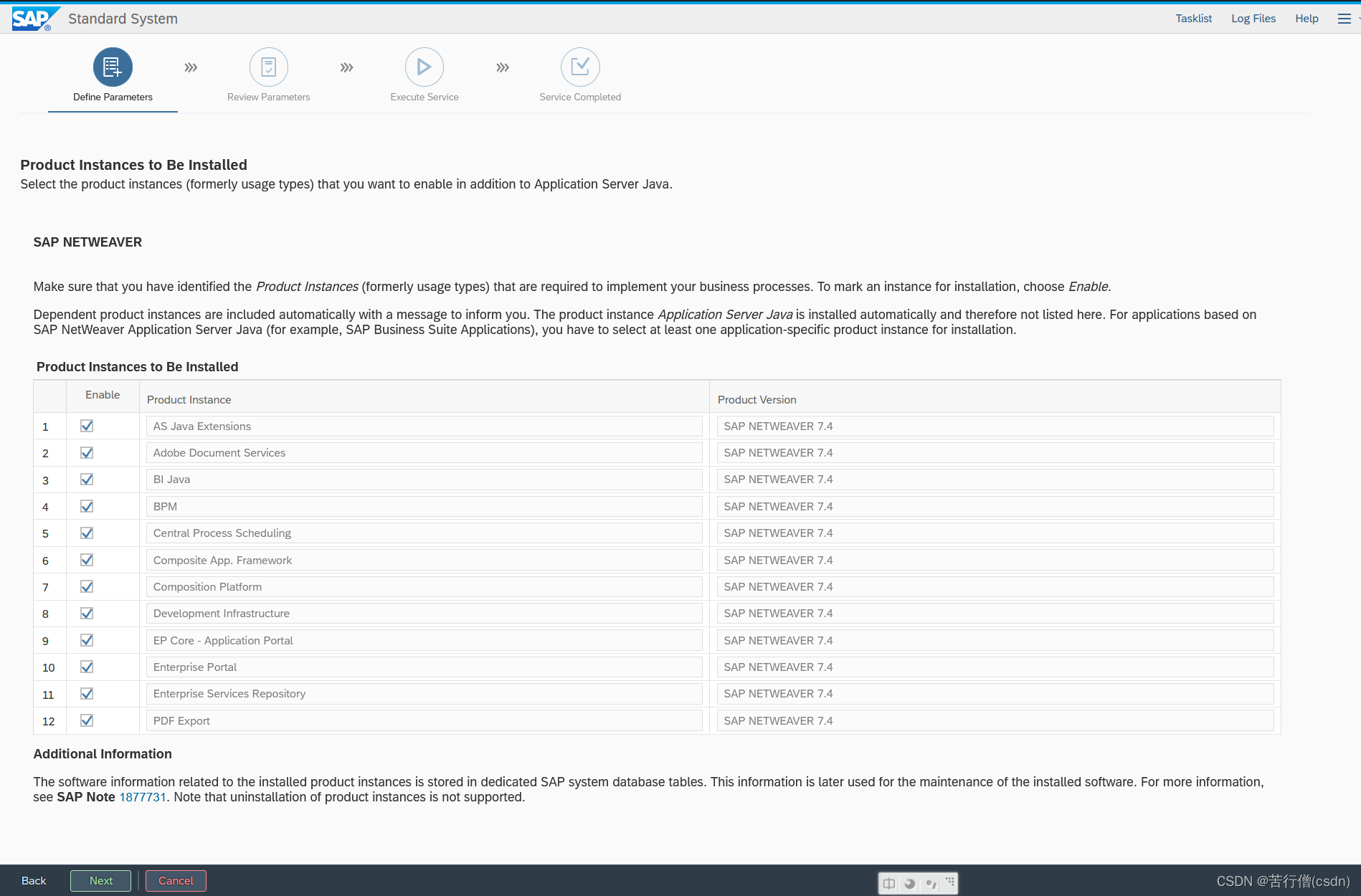Uncheck the Composition Platform checkbox
The image size is (1361, 896).
point(87,586)
